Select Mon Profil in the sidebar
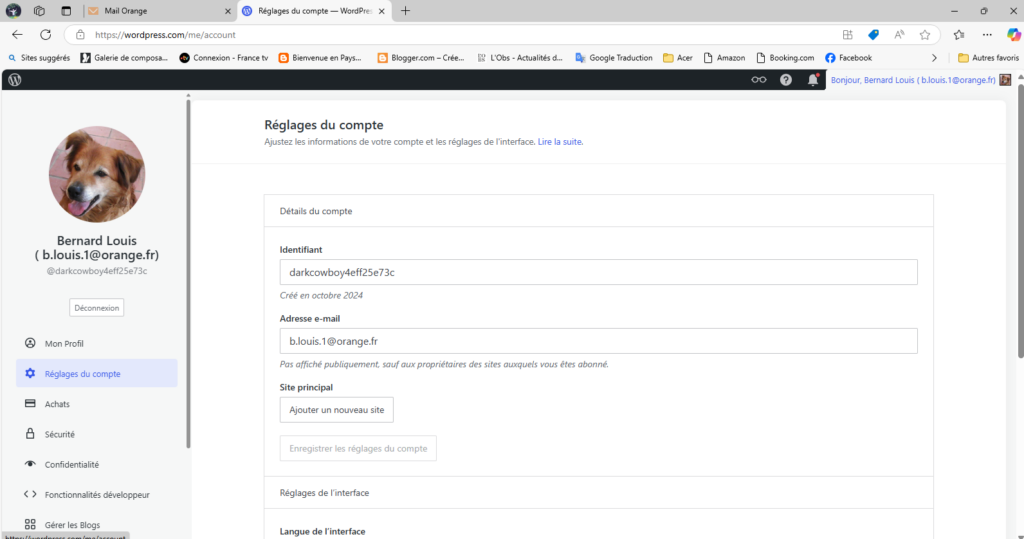This screenshot has width=1024, height=539. (x=64, y=343)
